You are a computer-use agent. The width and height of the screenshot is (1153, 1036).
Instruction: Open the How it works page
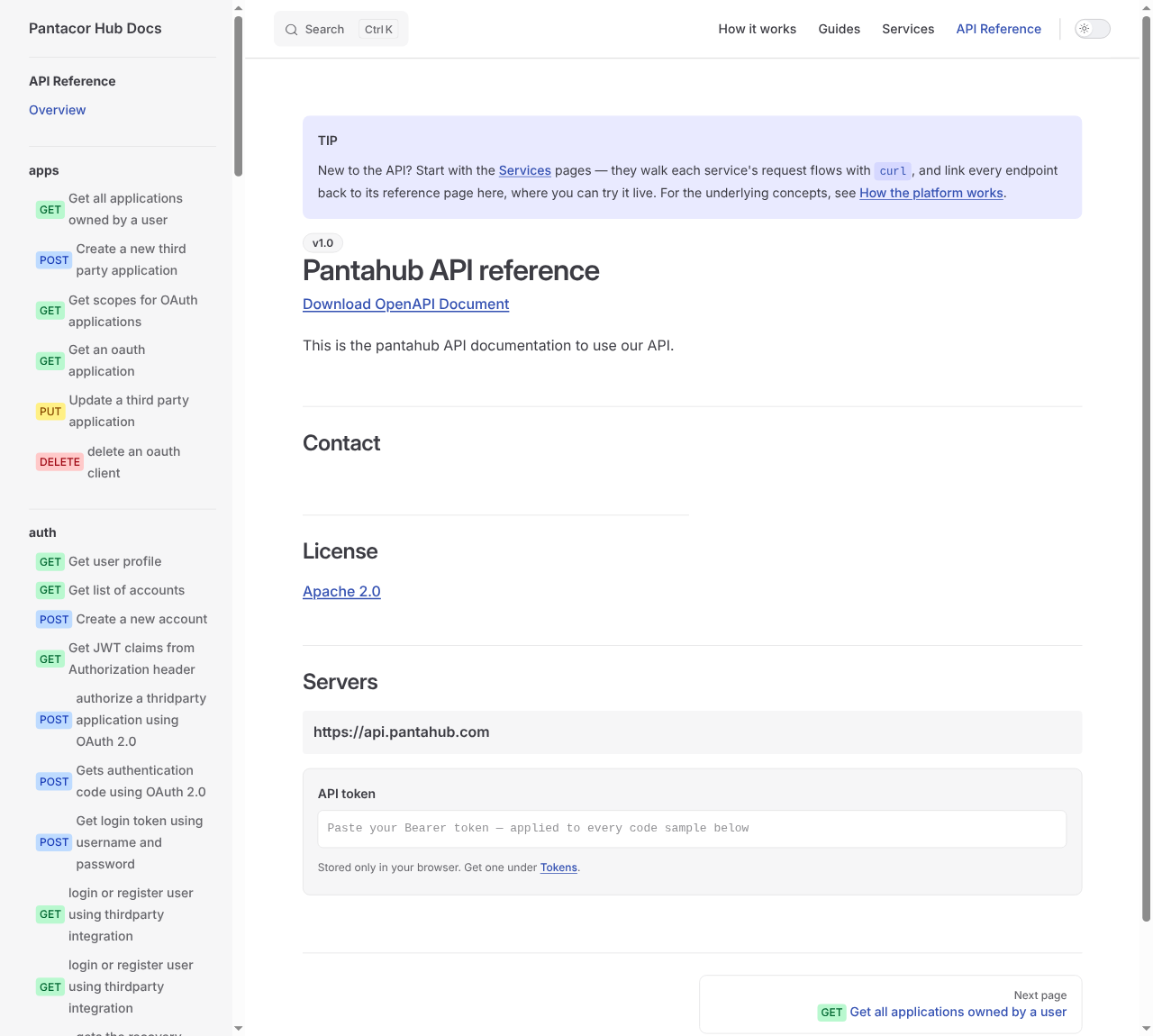758,29
